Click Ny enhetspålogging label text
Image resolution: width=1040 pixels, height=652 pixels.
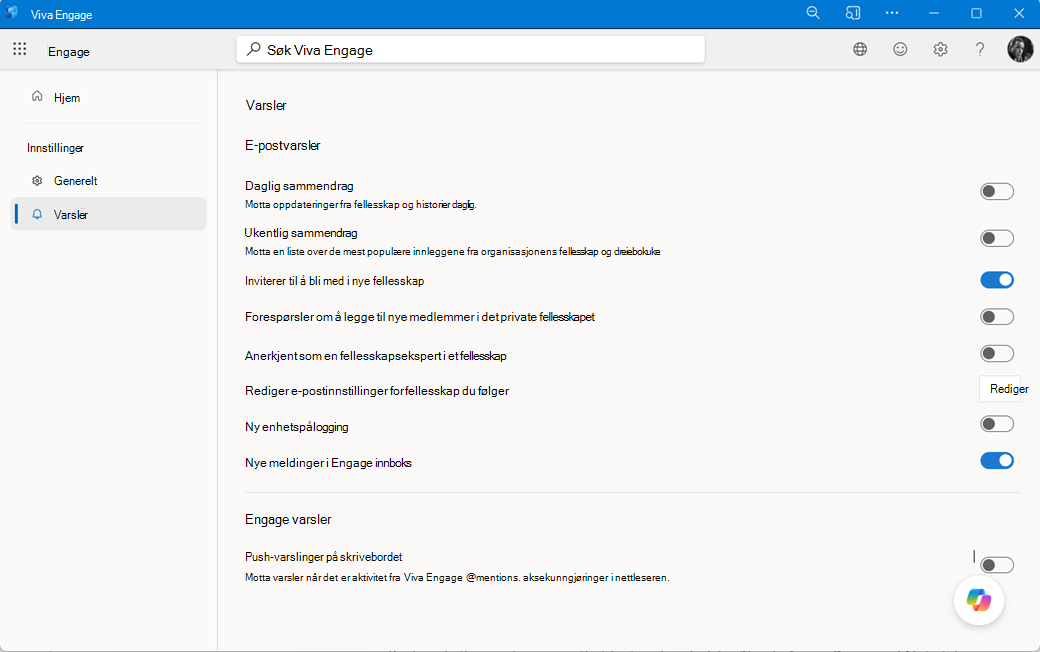click(x=296, y=426)
